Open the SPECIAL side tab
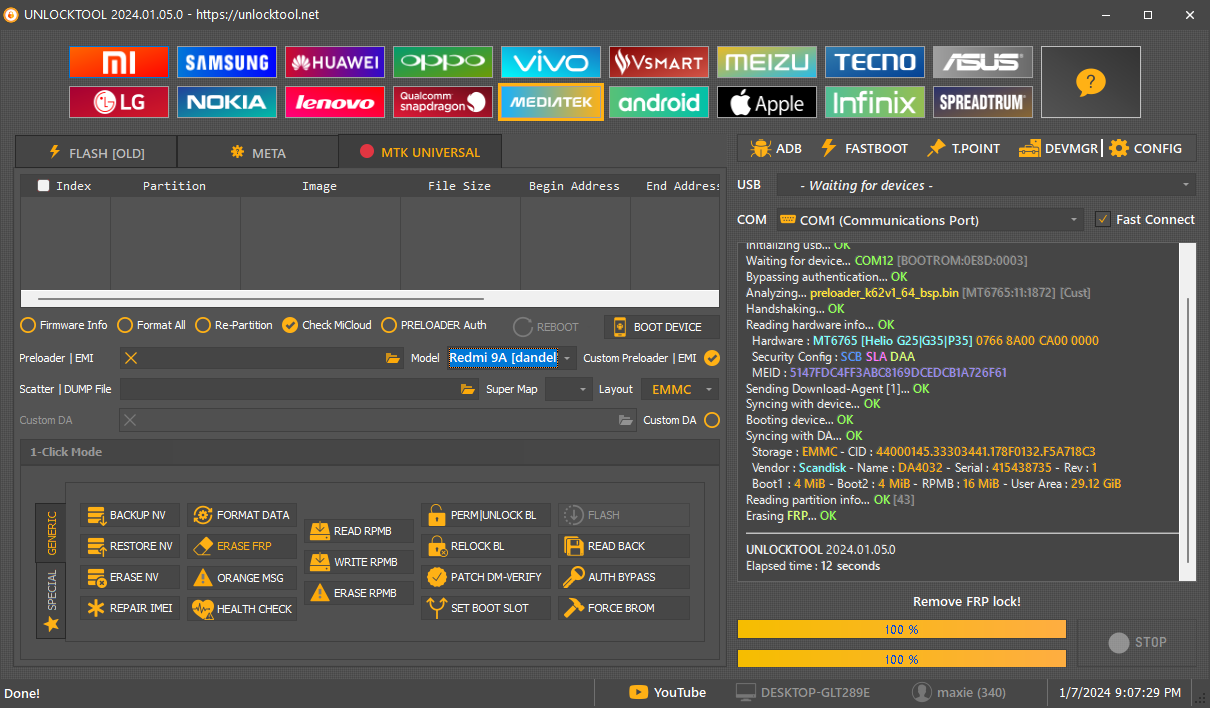The width and height of the screenshot is (1210, 708). (52, 599)
